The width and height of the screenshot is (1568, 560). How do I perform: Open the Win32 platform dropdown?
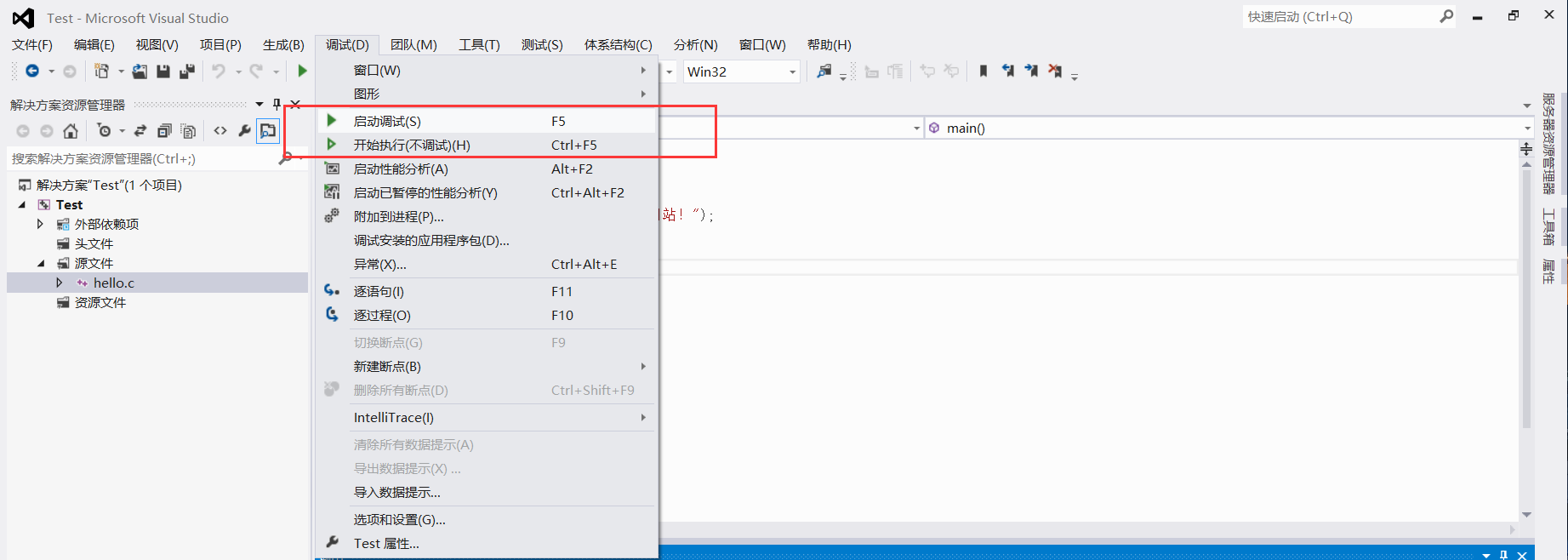[x=792, y=72]
